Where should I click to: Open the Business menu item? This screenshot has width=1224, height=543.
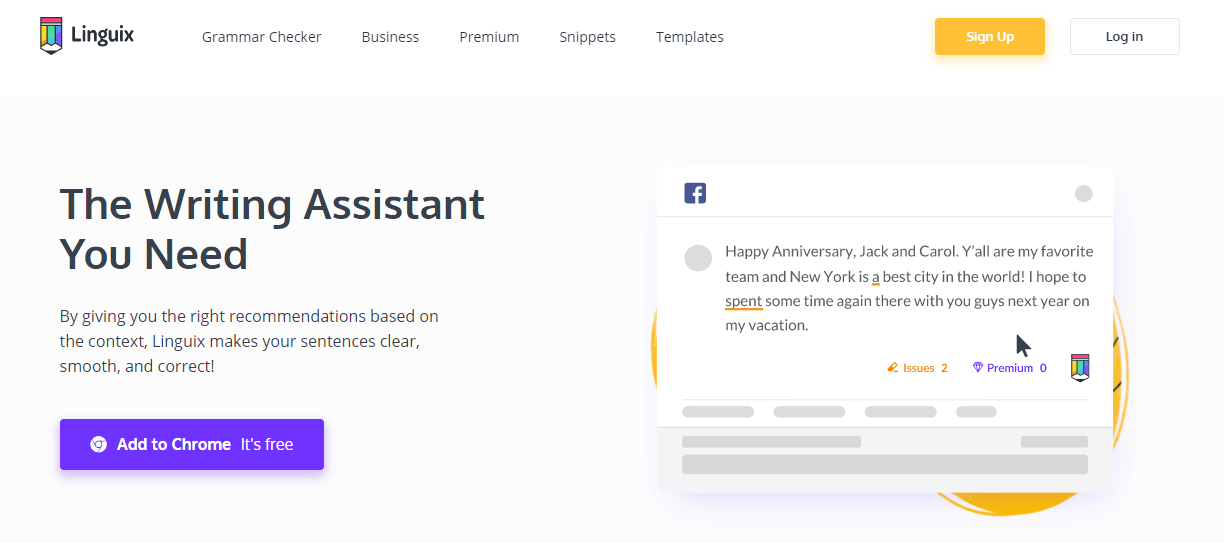[x=390, y=37]
